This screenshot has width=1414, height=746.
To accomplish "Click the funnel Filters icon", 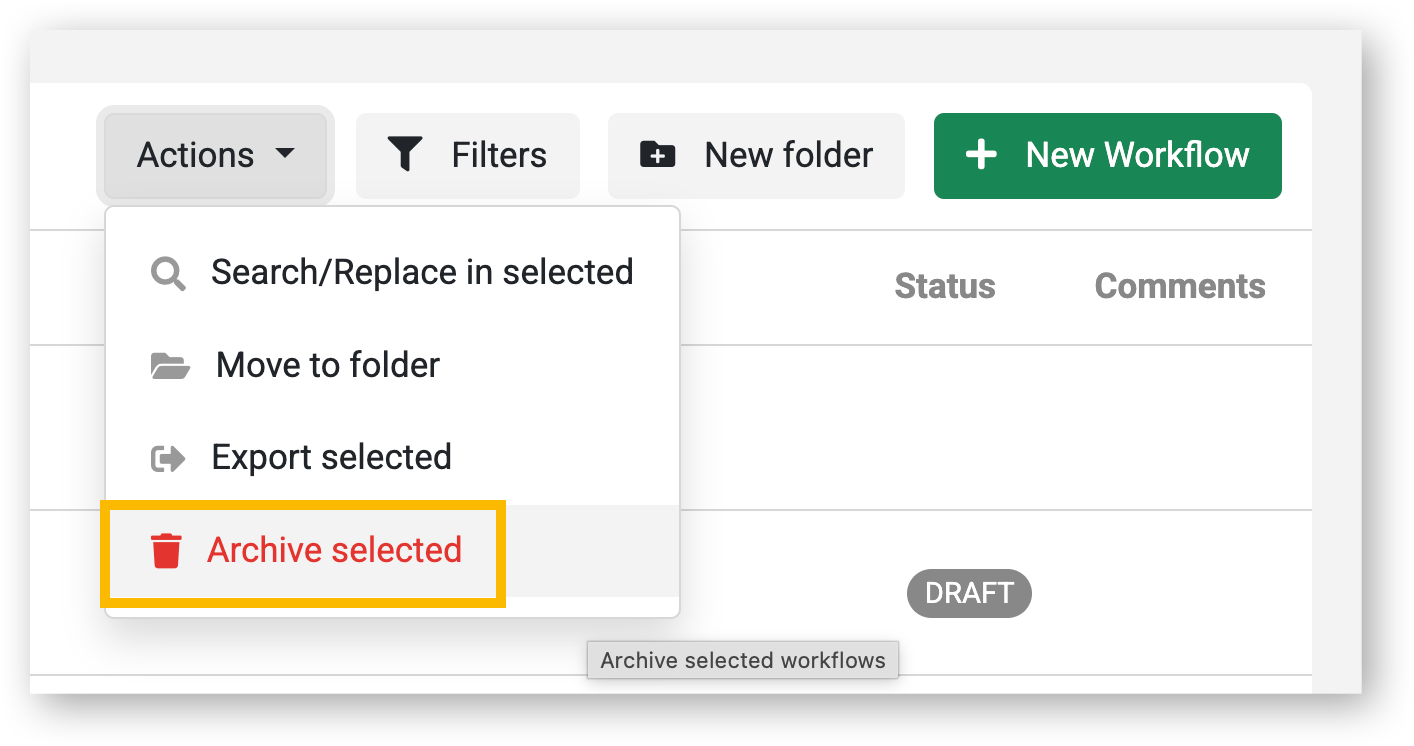I will [405, 155].
